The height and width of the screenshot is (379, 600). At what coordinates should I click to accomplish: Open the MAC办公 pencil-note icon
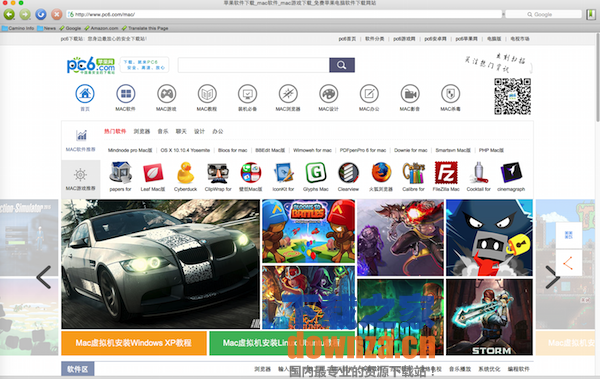point(369,94)
